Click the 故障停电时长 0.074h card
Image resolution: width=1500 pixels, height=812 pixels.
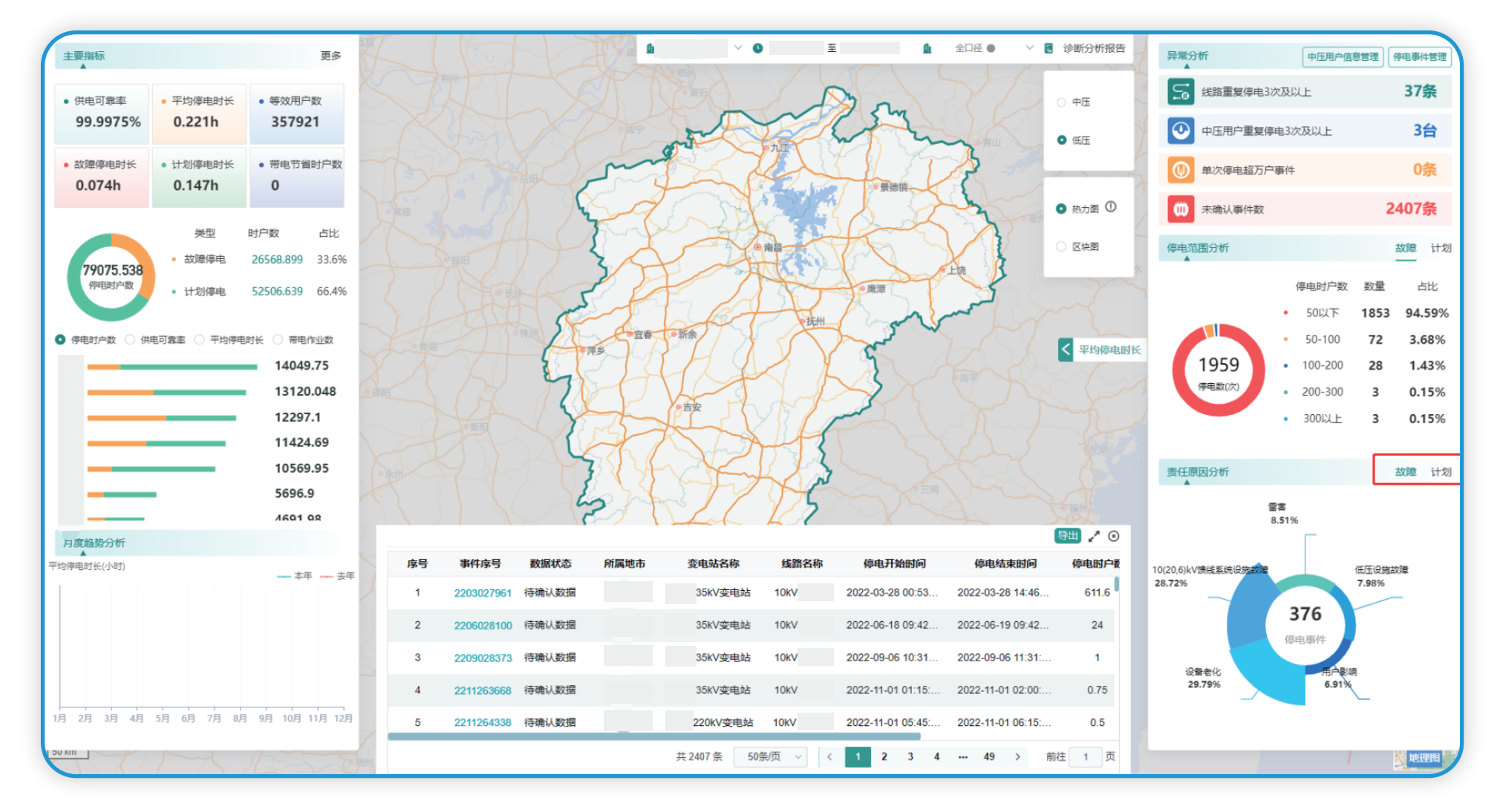point(102,177)
